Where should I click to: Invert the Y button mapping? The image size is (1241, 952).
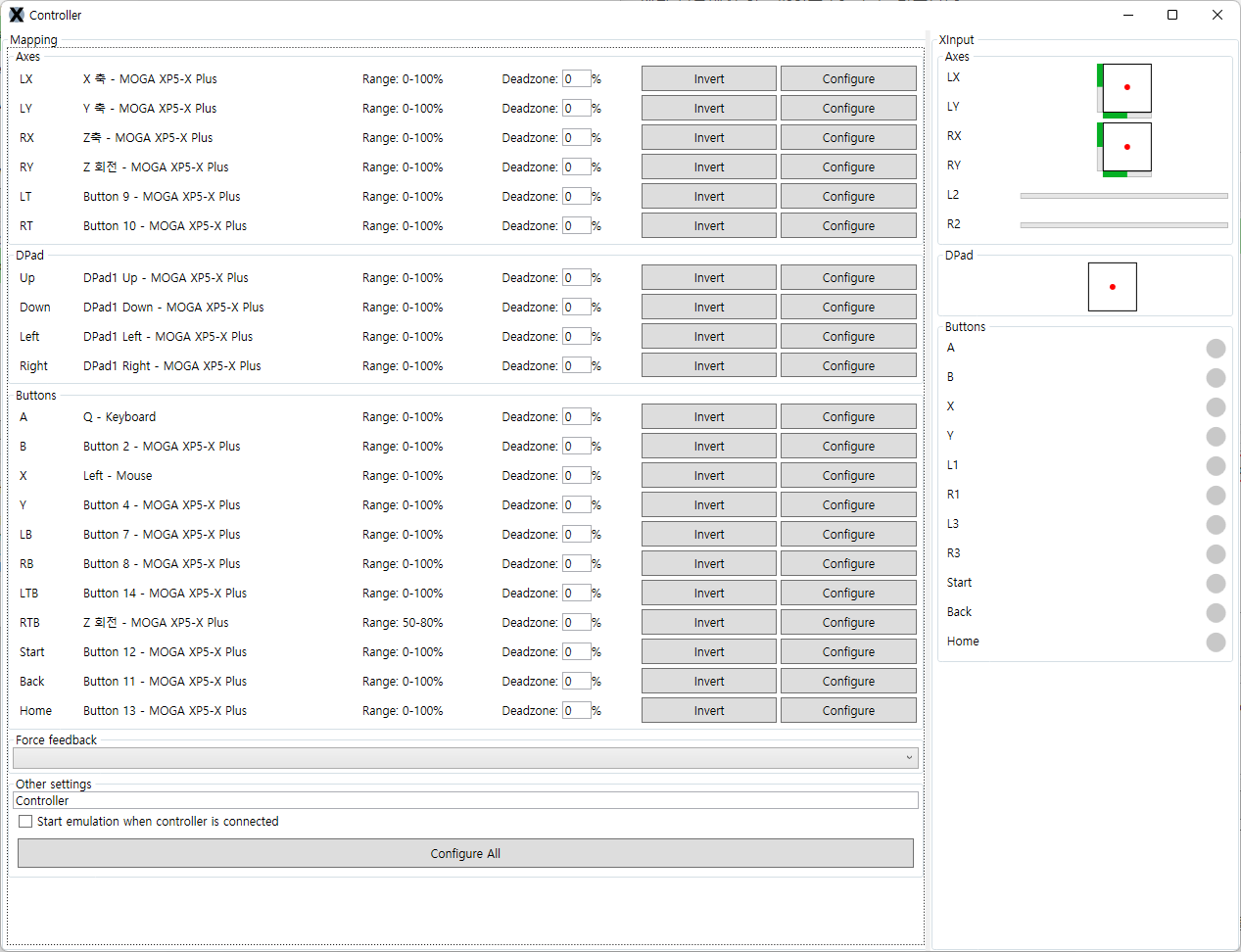click(709, 504)
